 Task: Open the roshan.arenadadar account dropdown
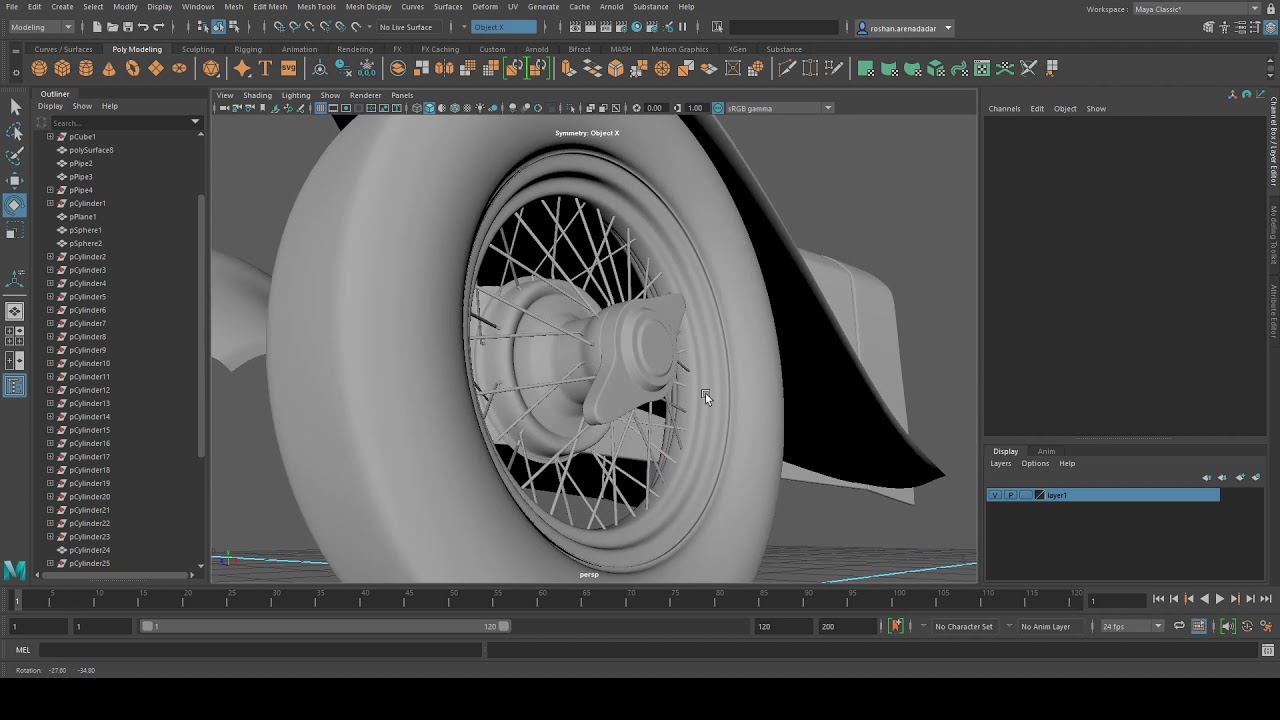click(904, 28)
